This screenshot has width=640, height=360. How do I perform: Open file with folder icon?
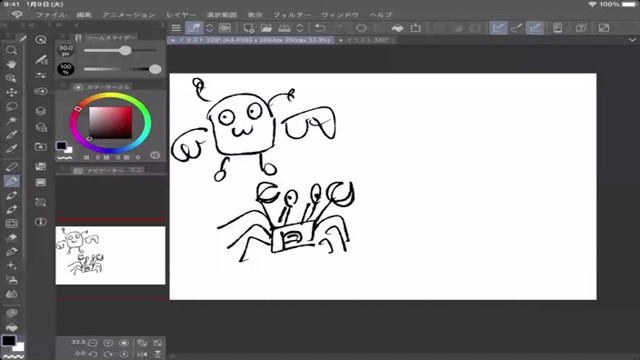click(x=266, y=28)
